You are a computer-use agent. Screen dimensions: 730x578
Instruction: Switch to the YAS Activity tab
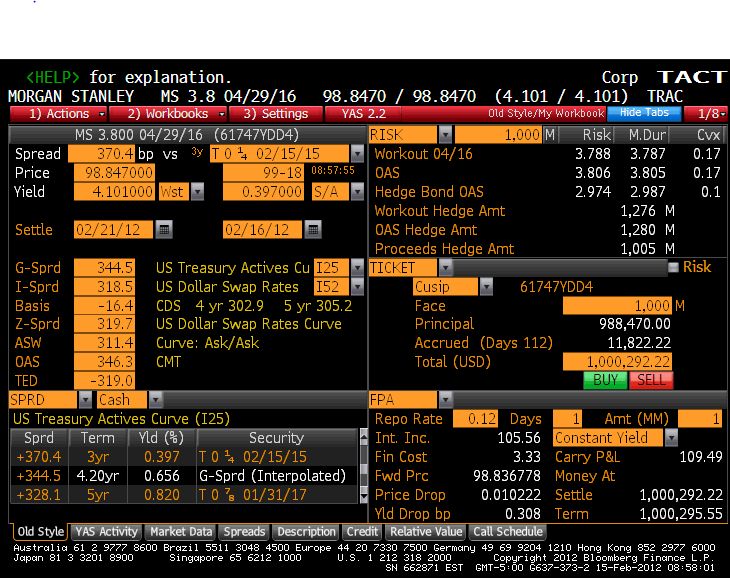tap(106, 531)
